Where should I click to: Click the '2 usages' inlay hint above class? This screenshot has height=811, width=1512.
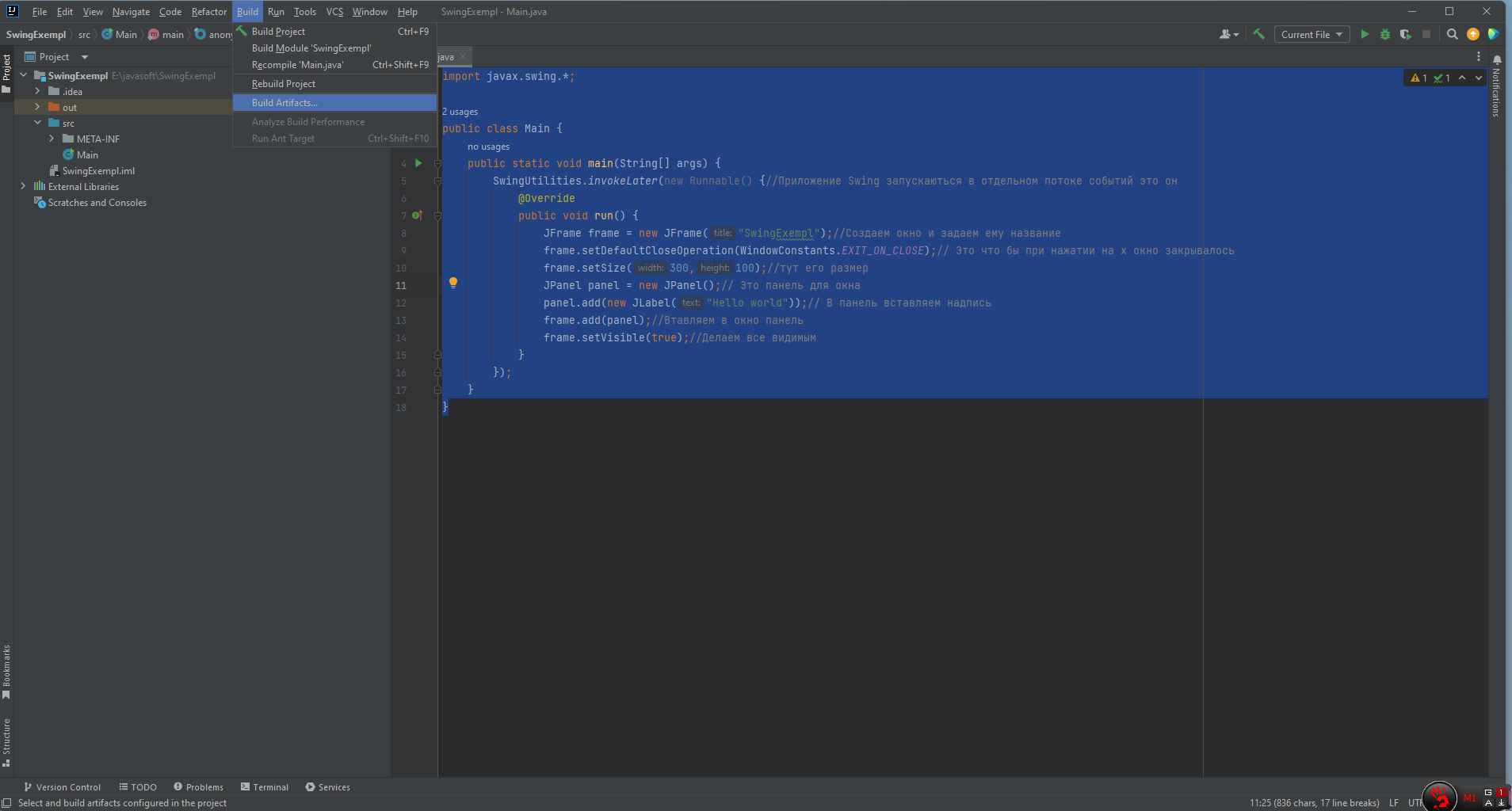[460, 112]
